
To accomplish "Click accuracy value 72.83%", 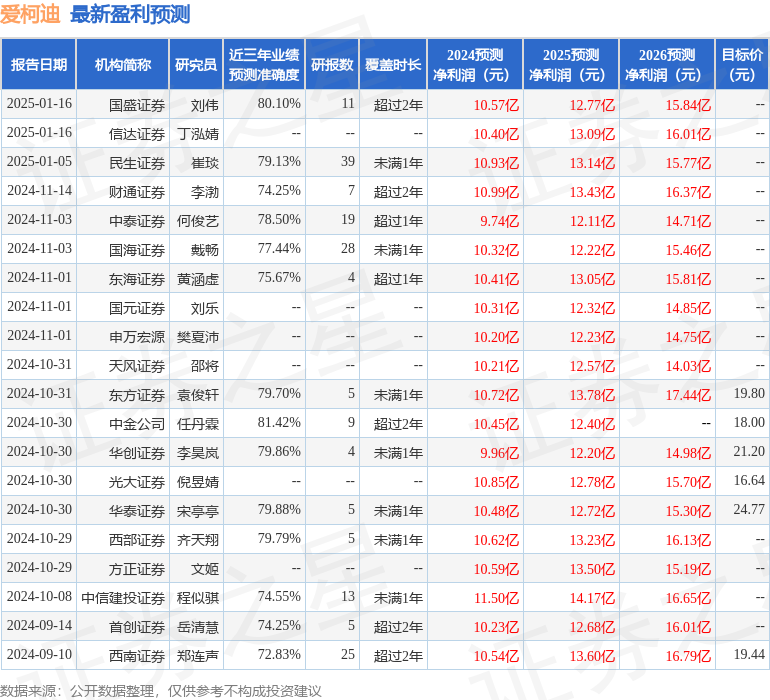I will coord(279,654).
